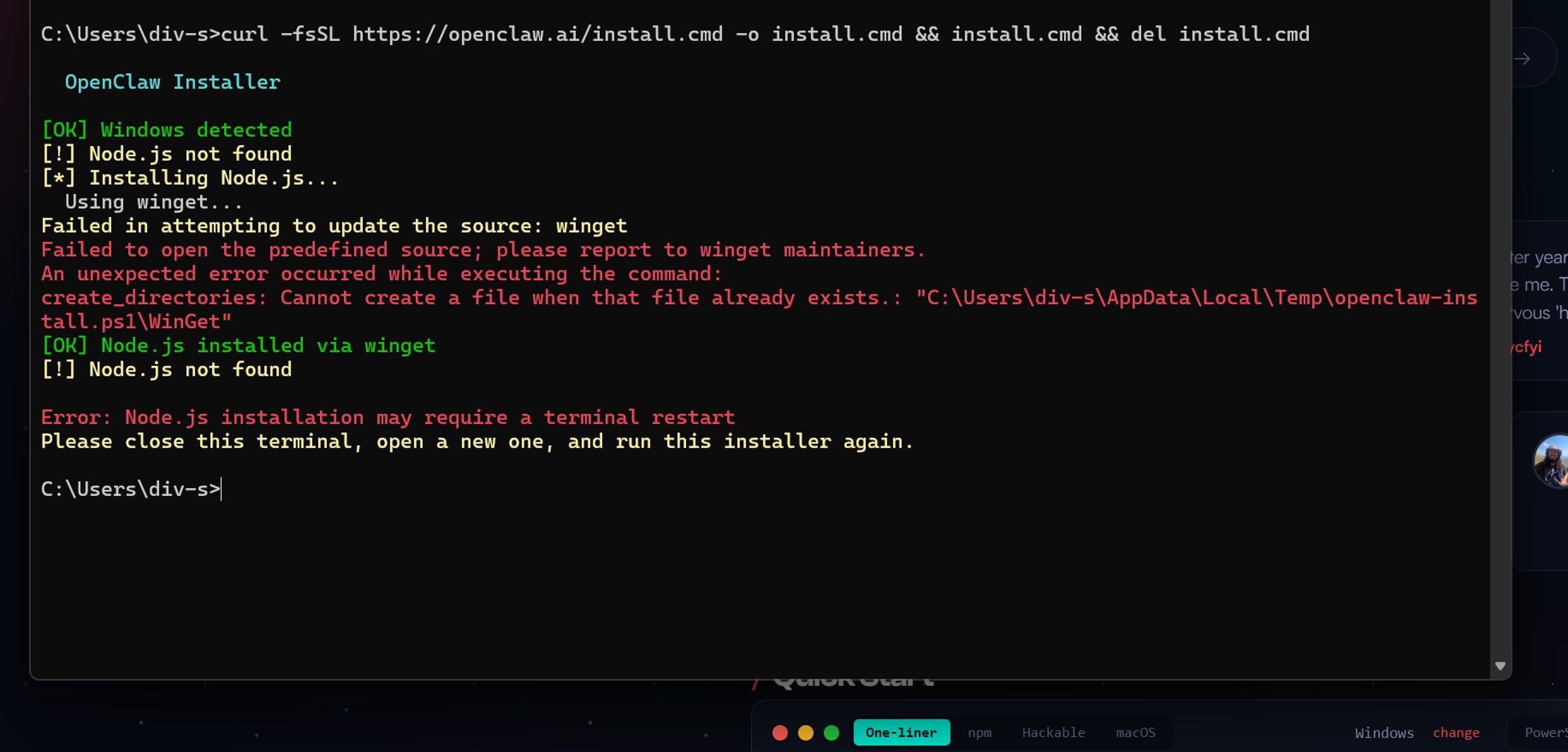Open the Hackable install tab
The height and width of the screenshot is (752, 1568).
1053,732
